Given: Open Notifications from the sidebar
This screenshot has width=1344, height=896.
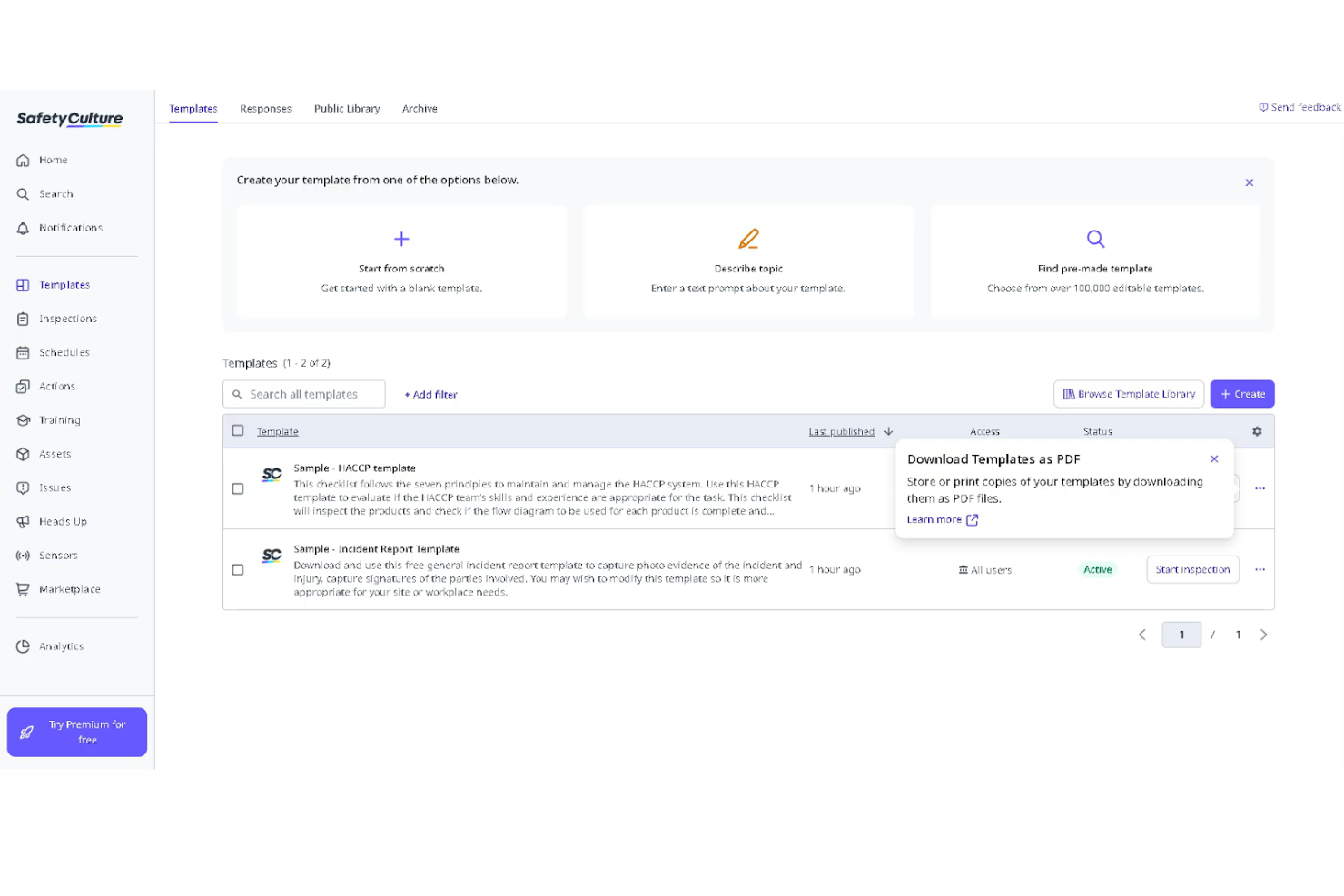Looking at the screenshot, I should (x=70, y=227).
